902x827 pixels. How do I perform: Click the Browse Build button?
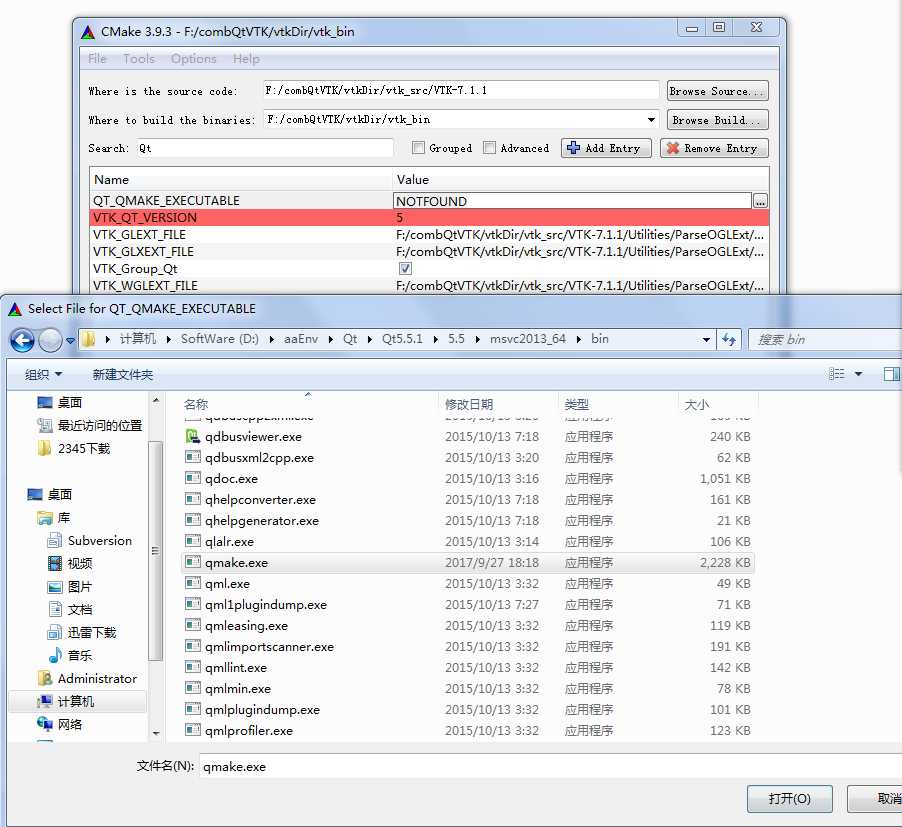point(717,120)
